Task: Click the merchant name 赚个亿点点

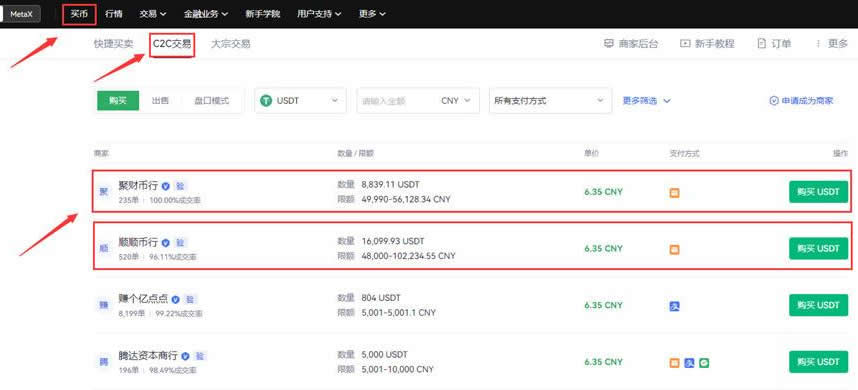Action: click(143, 299)
